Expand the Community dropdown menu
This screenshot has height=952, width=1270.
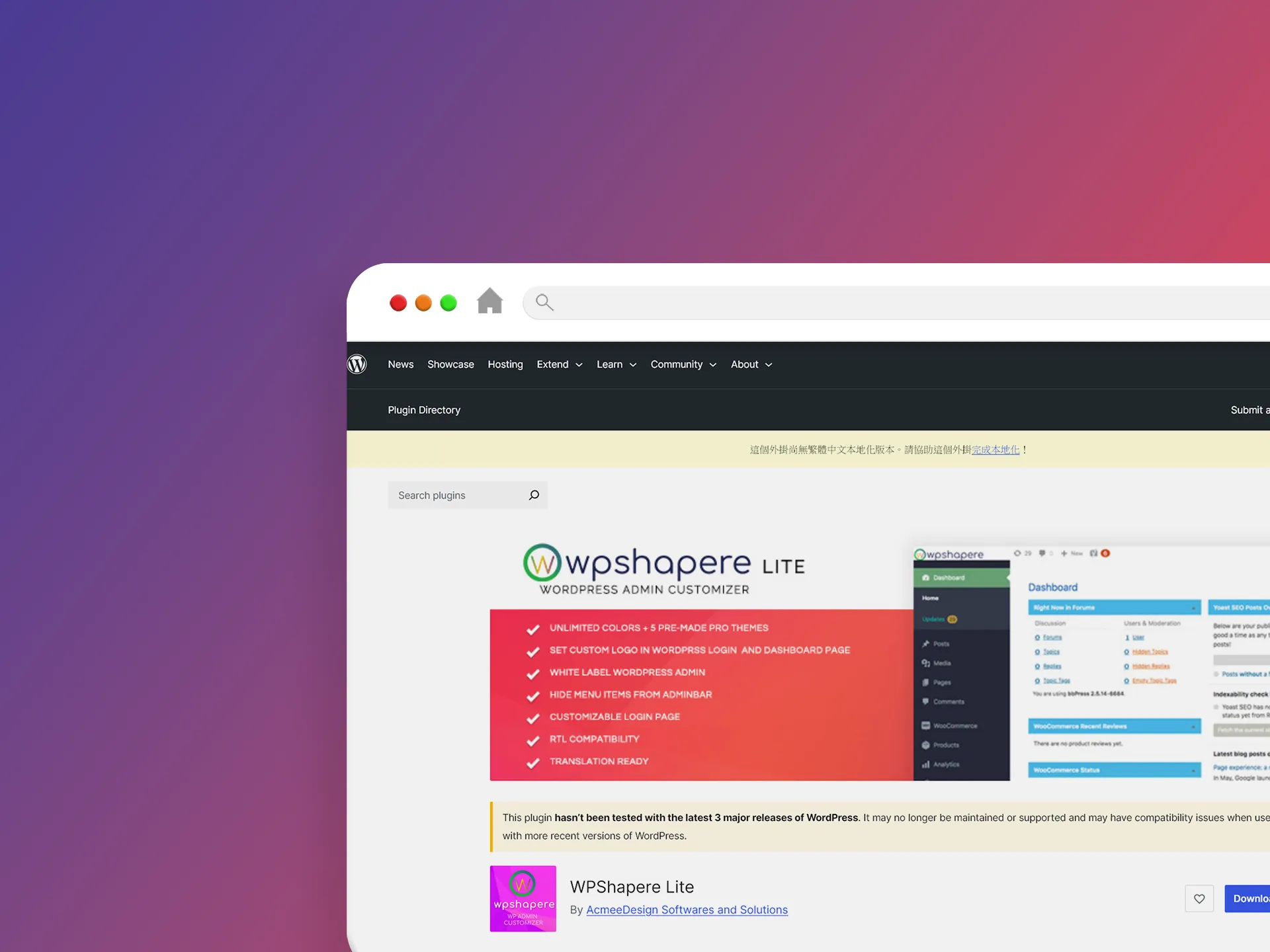click(683, 364)
